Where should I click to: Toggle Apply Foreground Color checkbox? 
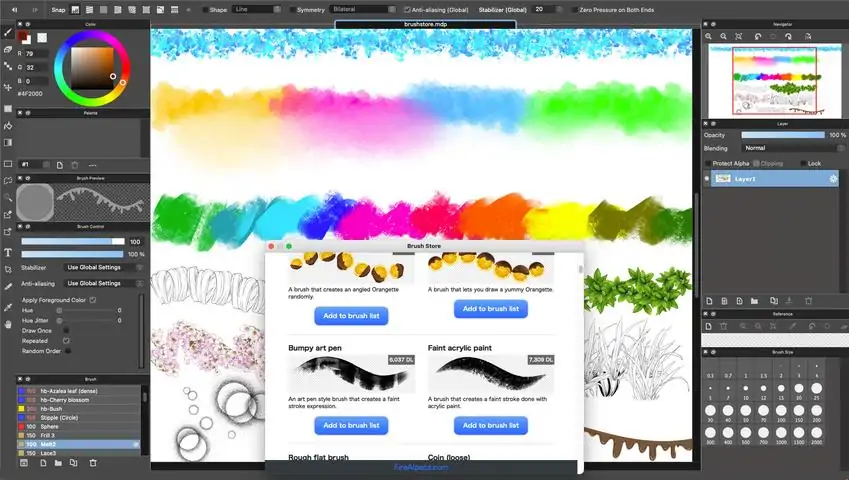coord(93,299)
